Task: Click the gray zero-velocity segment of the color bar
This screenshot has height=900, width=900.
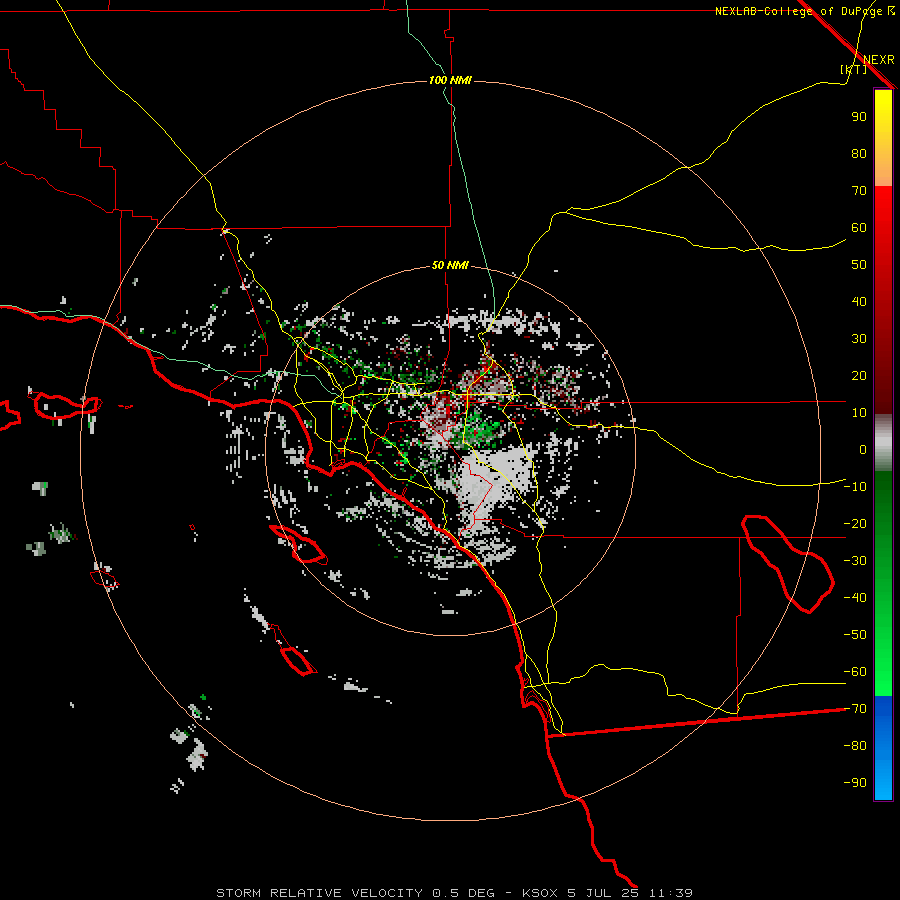Action: [x=883, y=443]
